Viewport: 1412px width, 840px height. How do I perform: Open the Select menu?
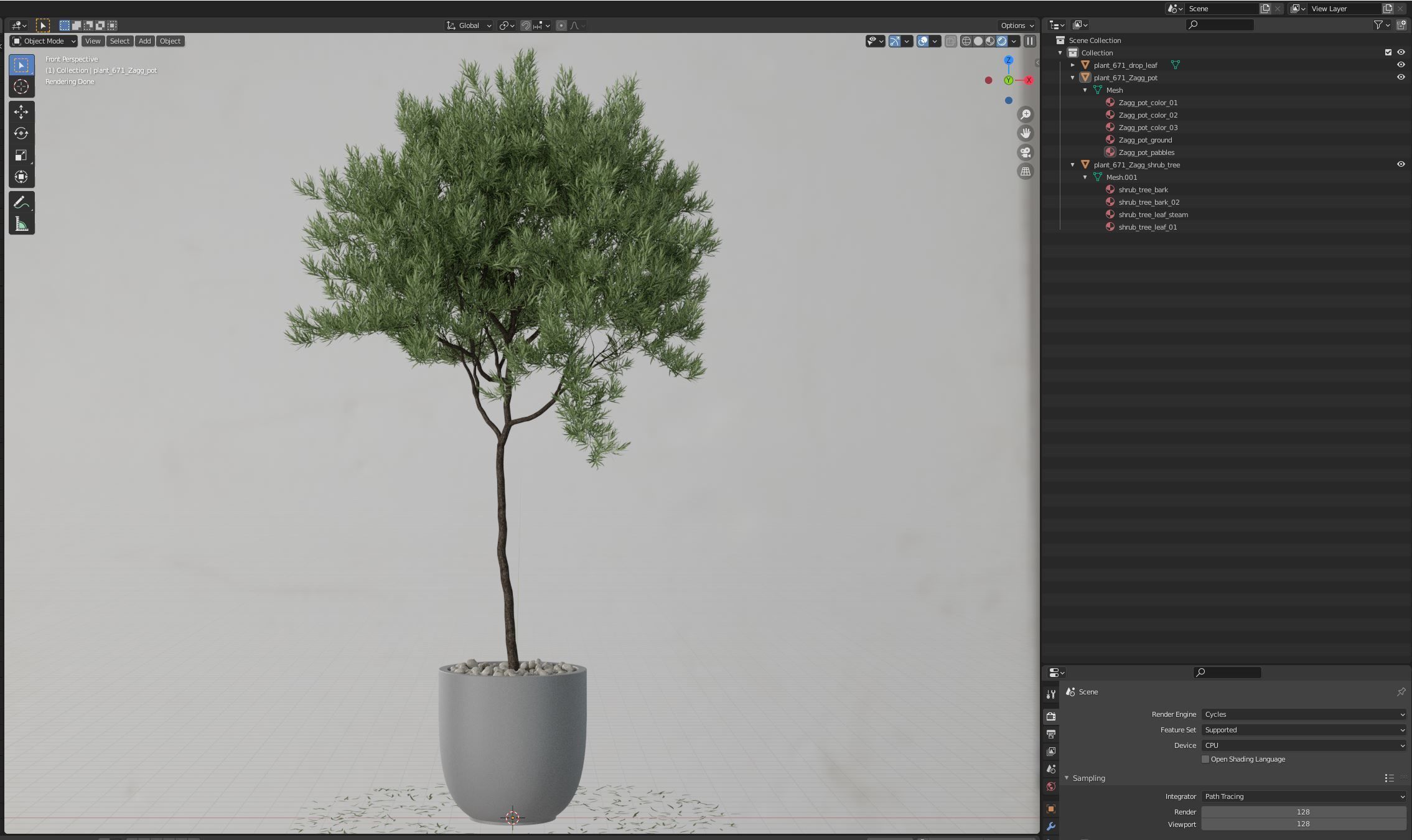point(119,41)
